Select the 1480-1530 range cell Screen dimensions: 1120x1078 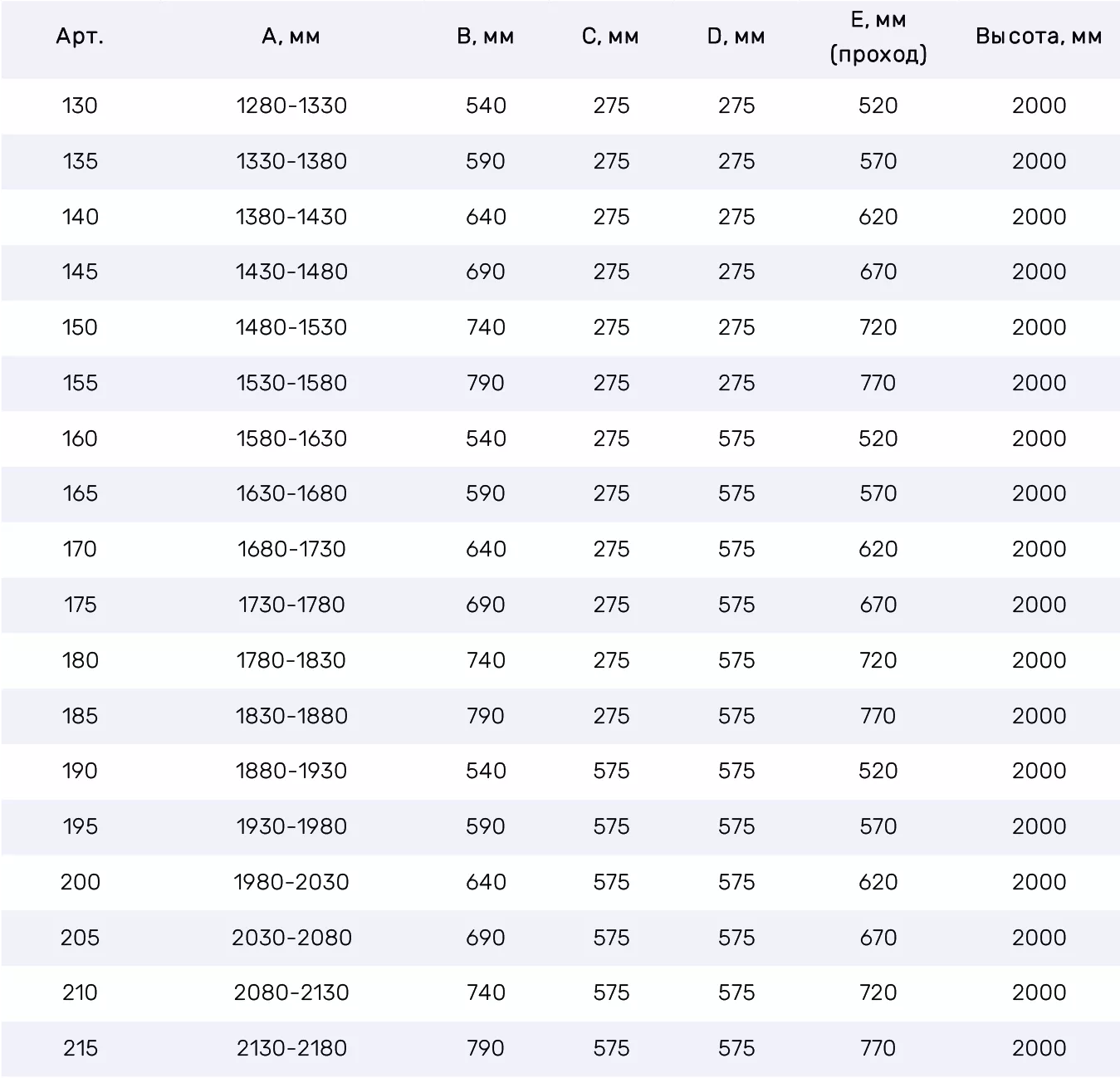(291, 327)
